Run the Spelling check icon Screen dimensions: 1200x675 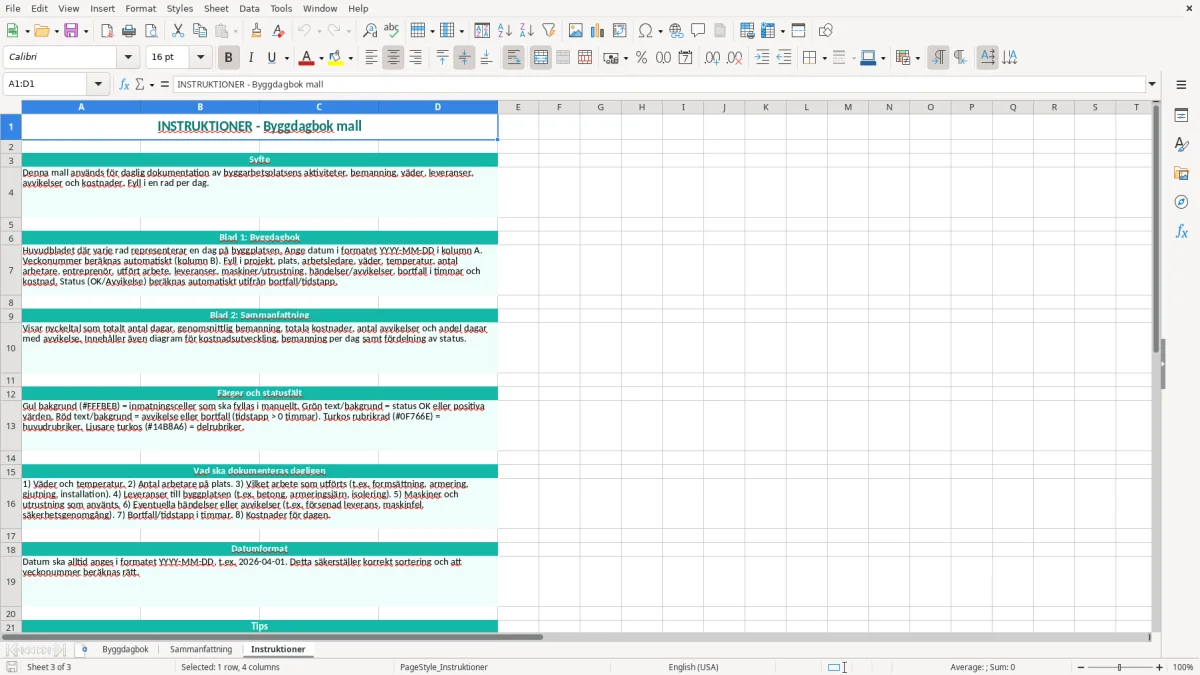tap(391, 31)
